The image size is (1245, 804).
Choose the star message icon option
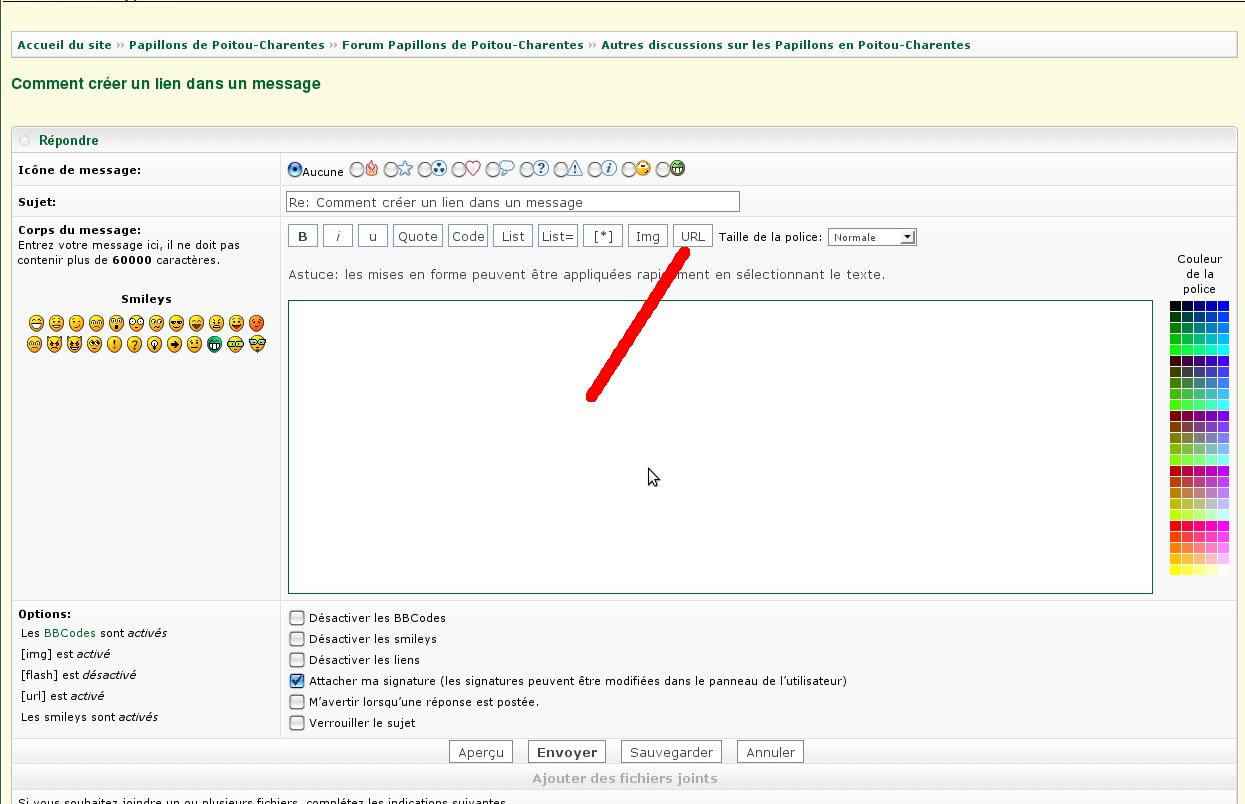[391, 170]
